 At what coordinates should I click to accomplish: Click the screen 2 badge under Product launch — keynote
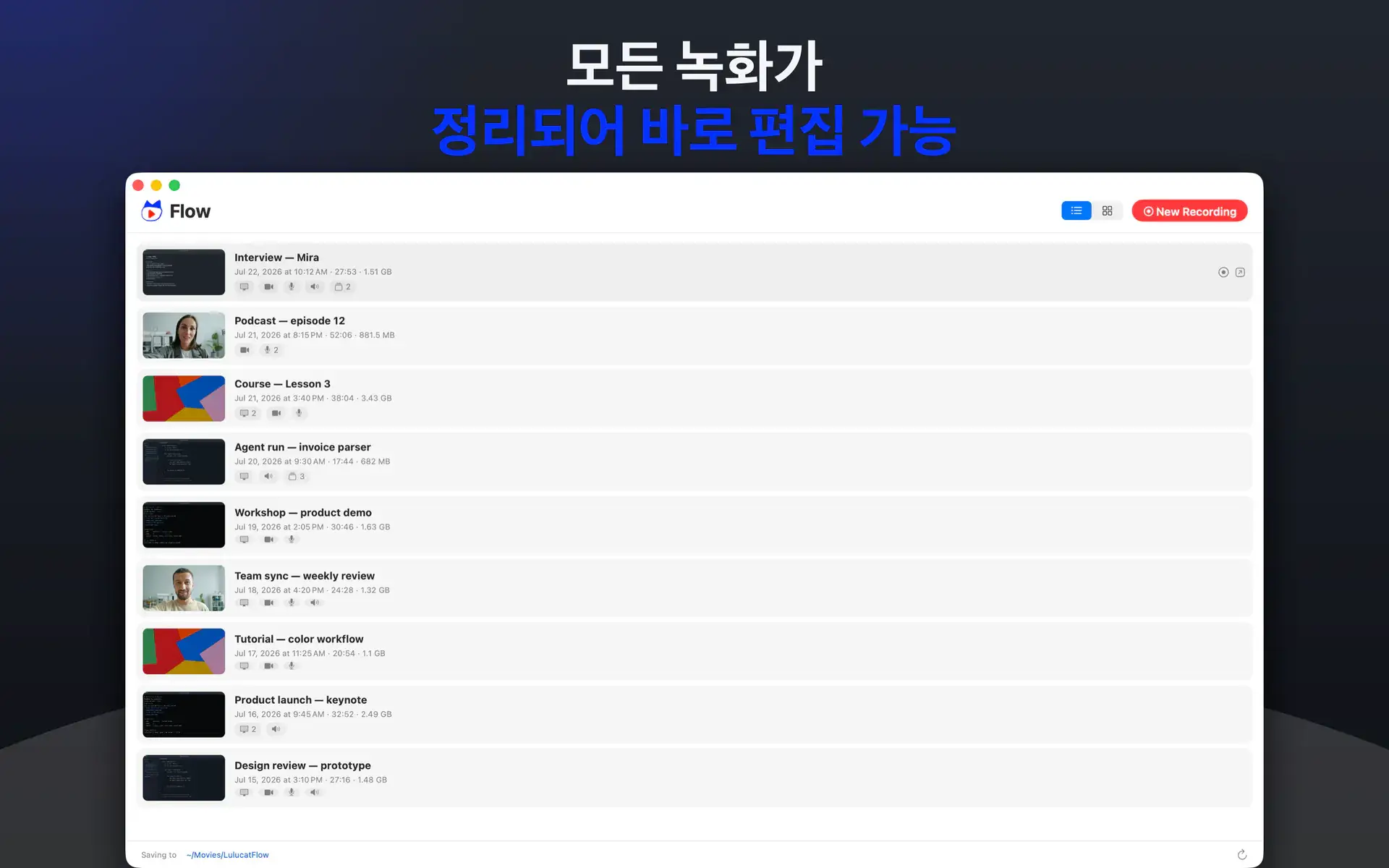(x=248, y=729)
